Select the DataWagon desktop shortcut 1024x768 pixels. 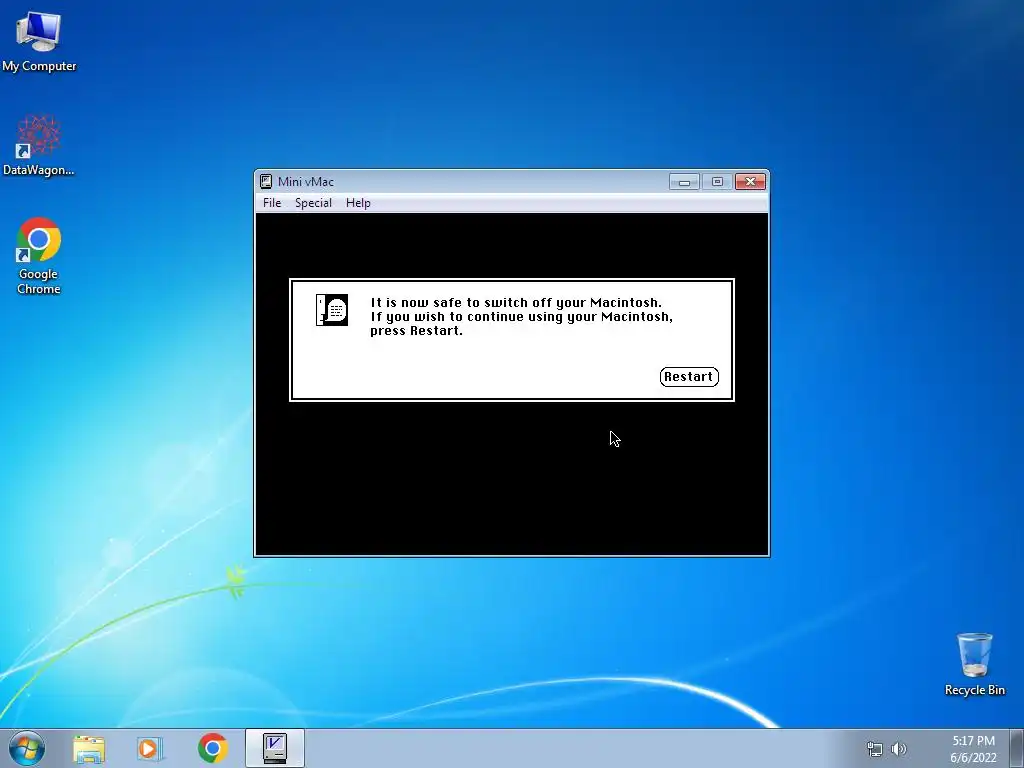[39, 146]
